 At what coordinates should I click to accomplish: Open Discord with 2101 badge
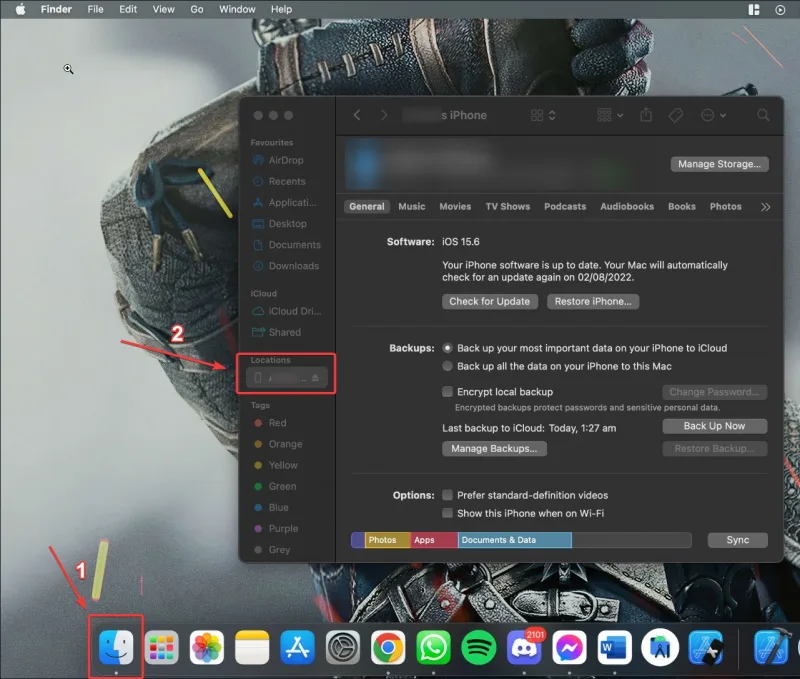click(x=524, y=647)
